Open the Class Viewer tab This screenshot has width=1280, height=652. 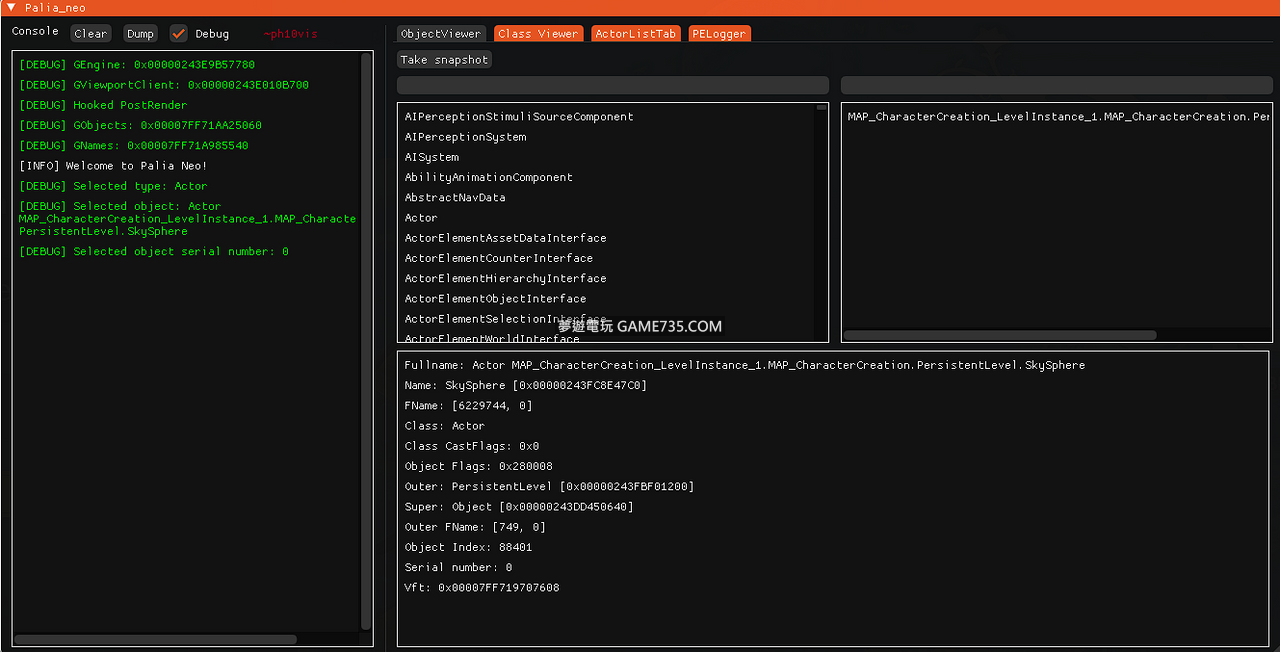pyautogui.click(x=538, y=34)
